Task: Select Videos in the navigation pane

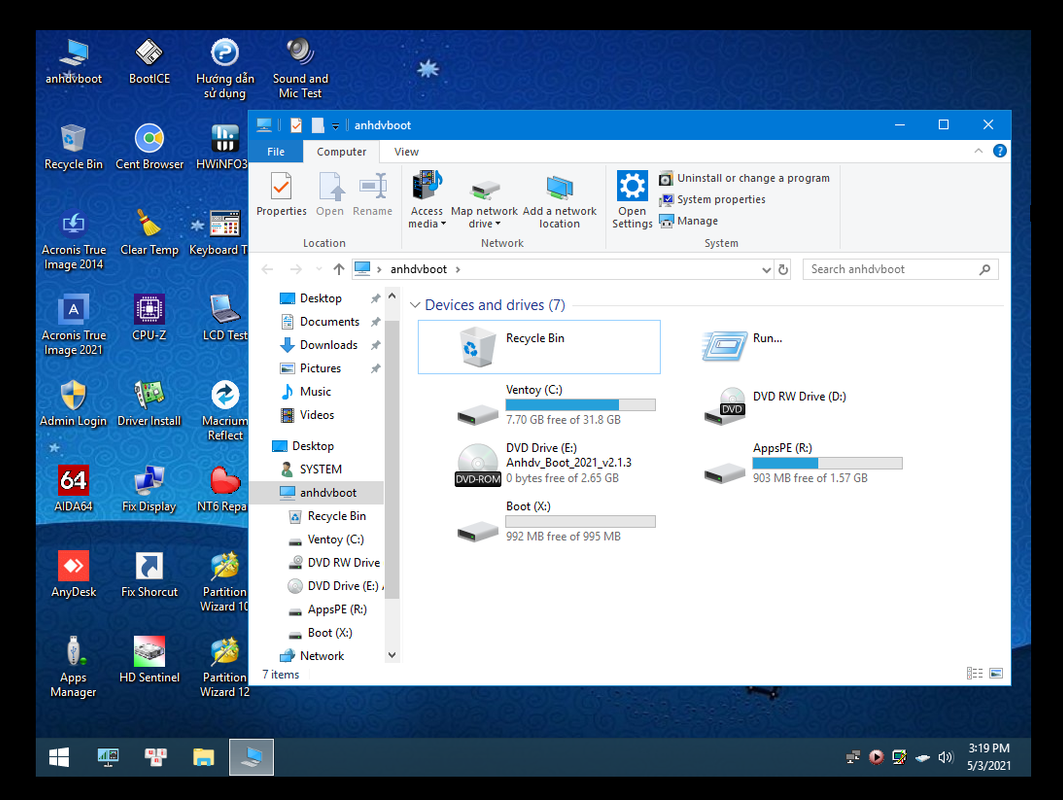Action: [308, 415]
